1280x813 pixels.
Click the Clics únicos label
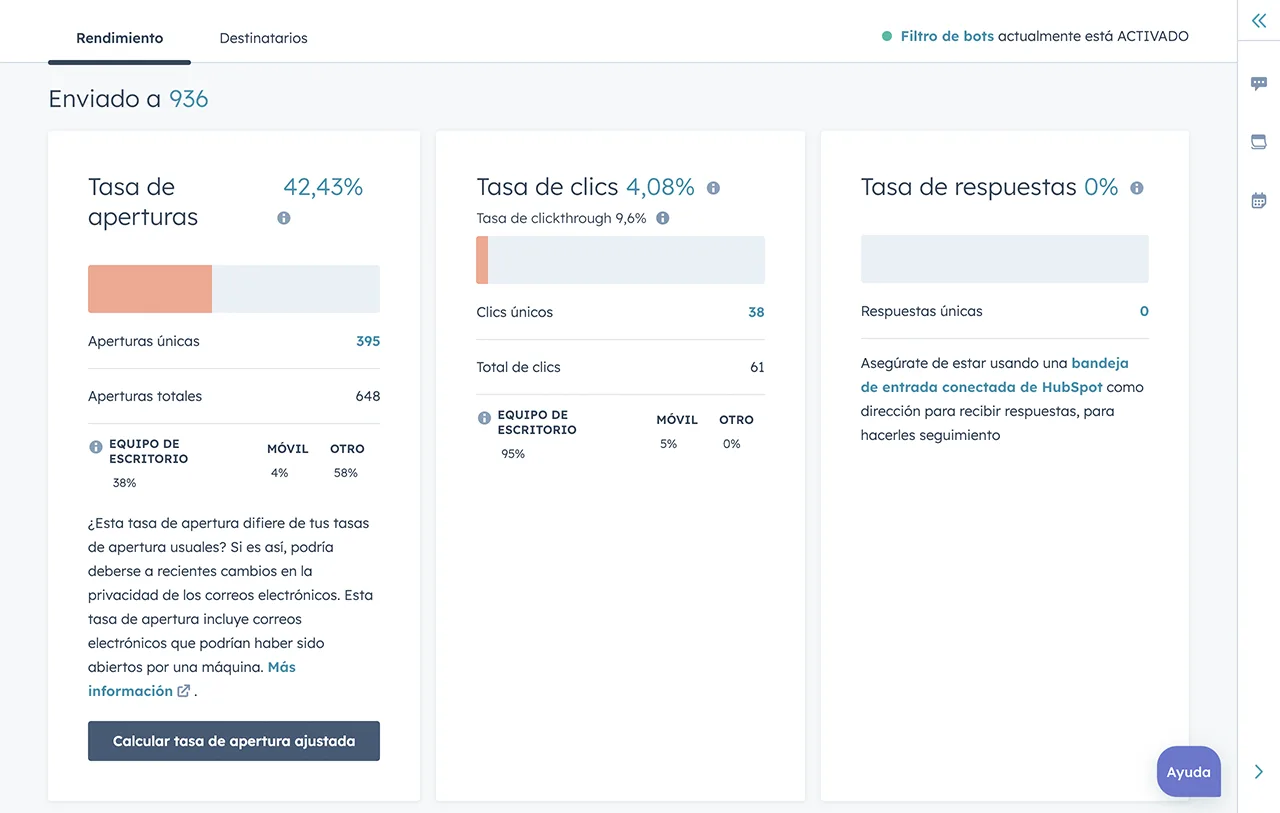(515, 312)
